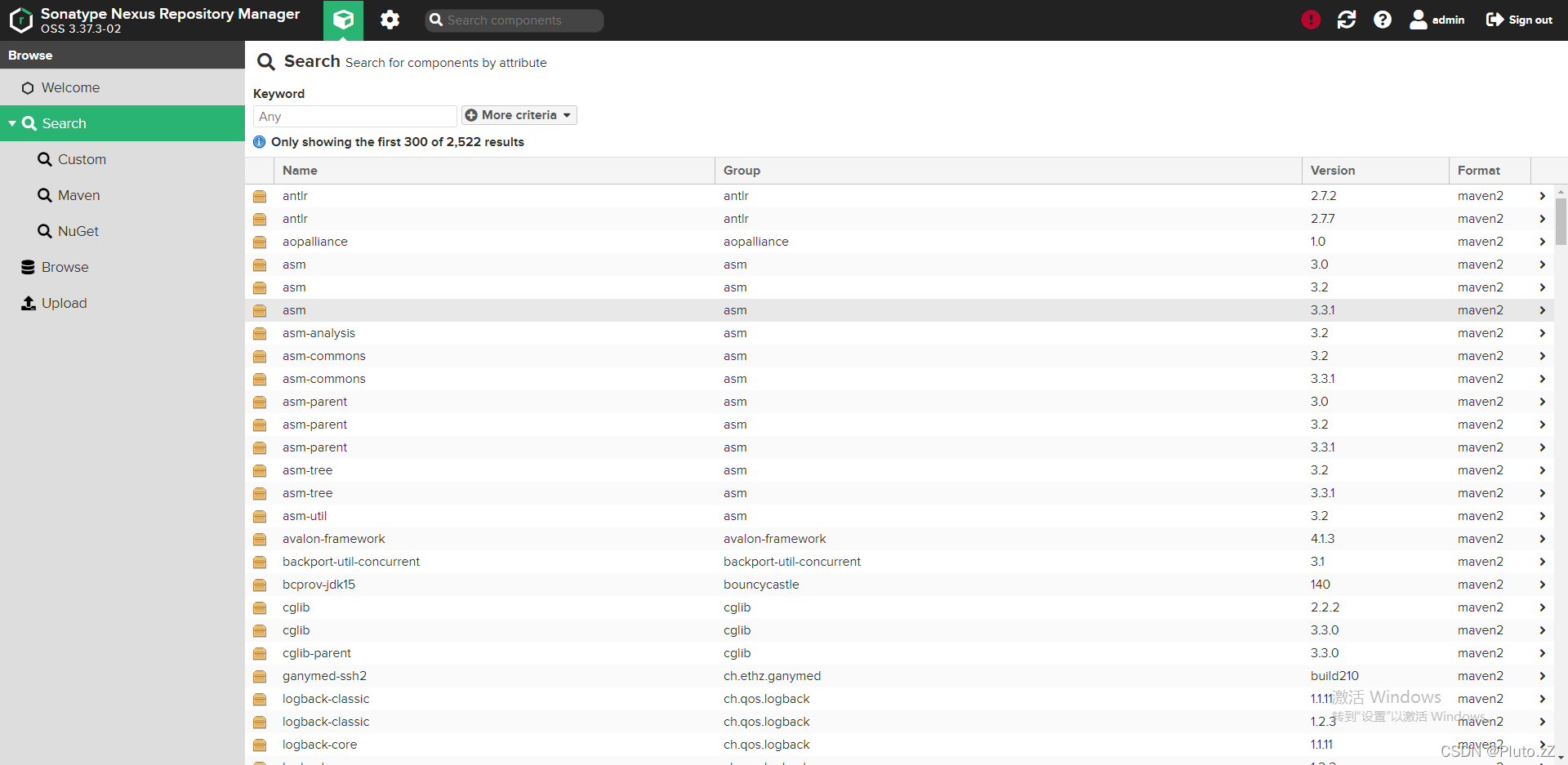Open the Maven search item
Screen dimensions: 1568x765
[122, 195]
